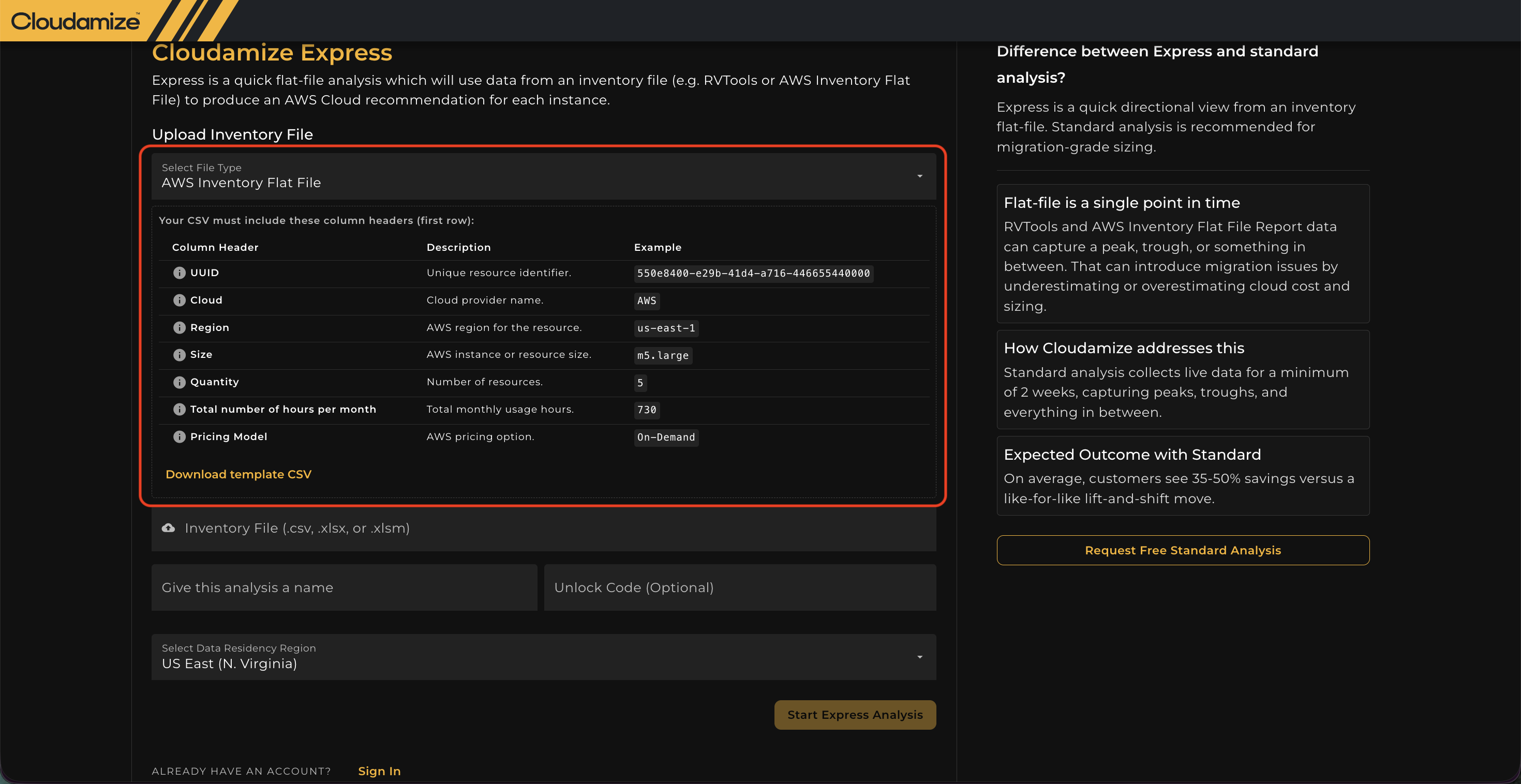1521x784 pixels.
Task: Click info icon for Total hours per month
Action: pyautogui.click(x=180, y=410)
